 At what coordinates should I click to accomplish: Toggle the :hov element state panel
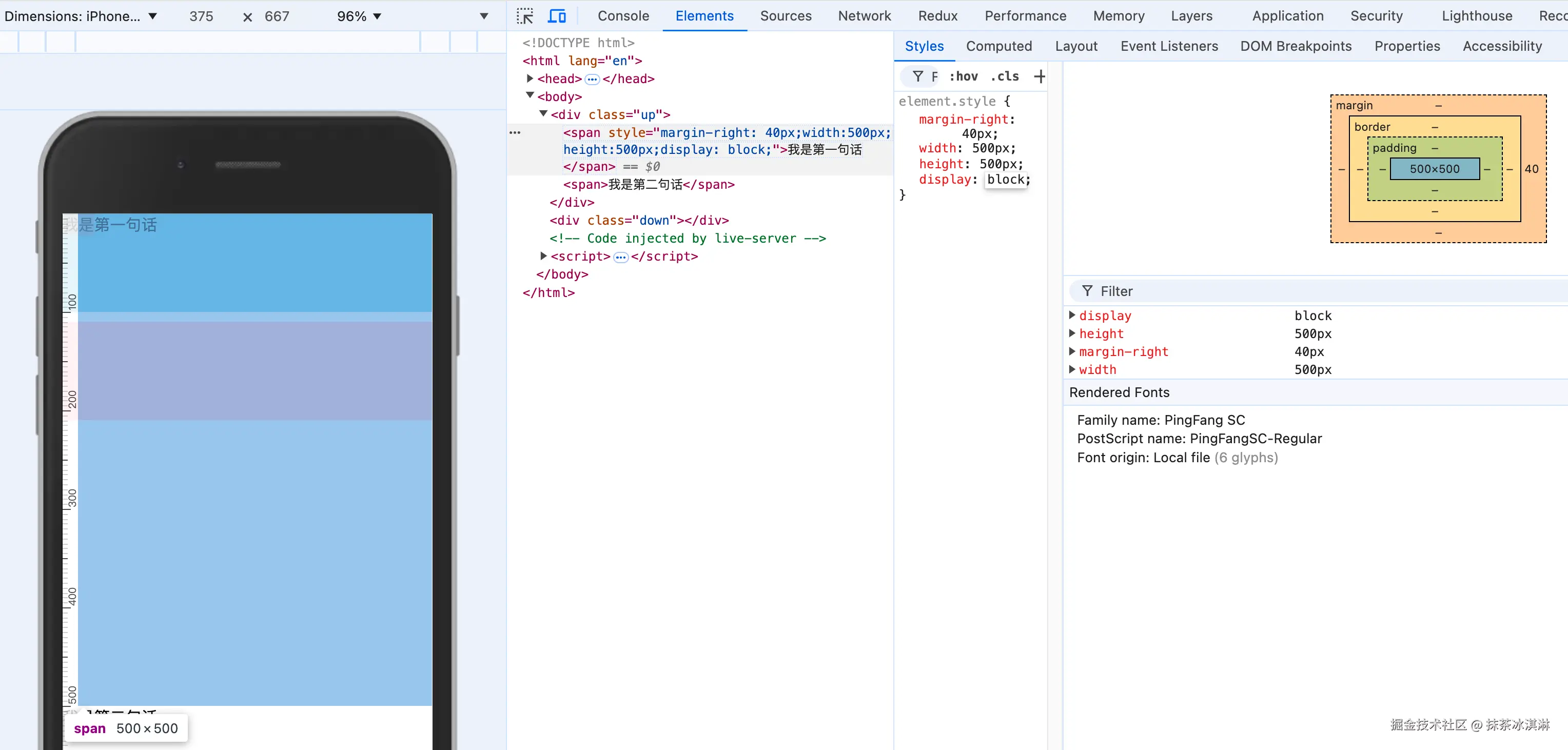coord(963,76)
